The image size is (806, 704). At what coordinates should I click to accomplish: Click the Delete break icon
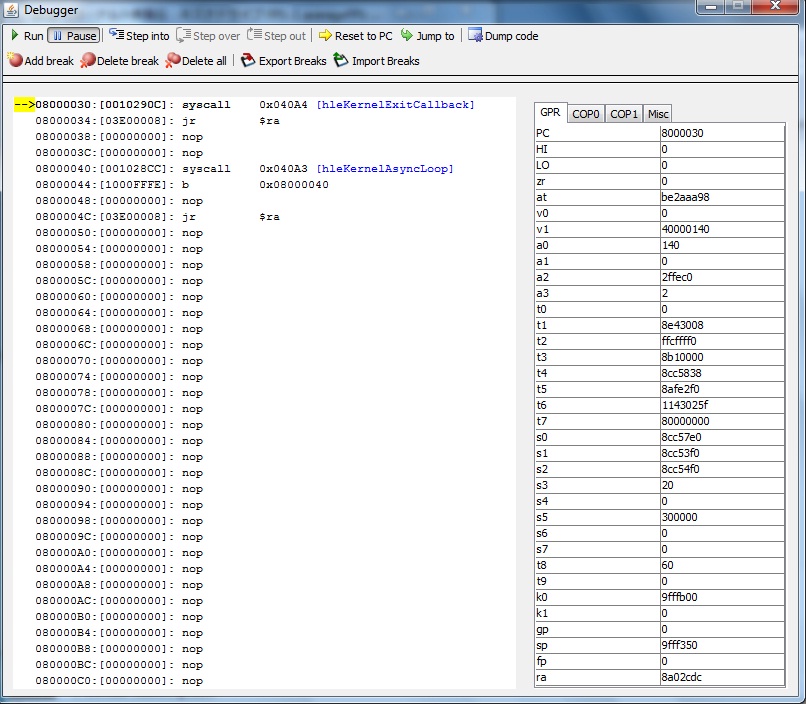pos(88,61)
